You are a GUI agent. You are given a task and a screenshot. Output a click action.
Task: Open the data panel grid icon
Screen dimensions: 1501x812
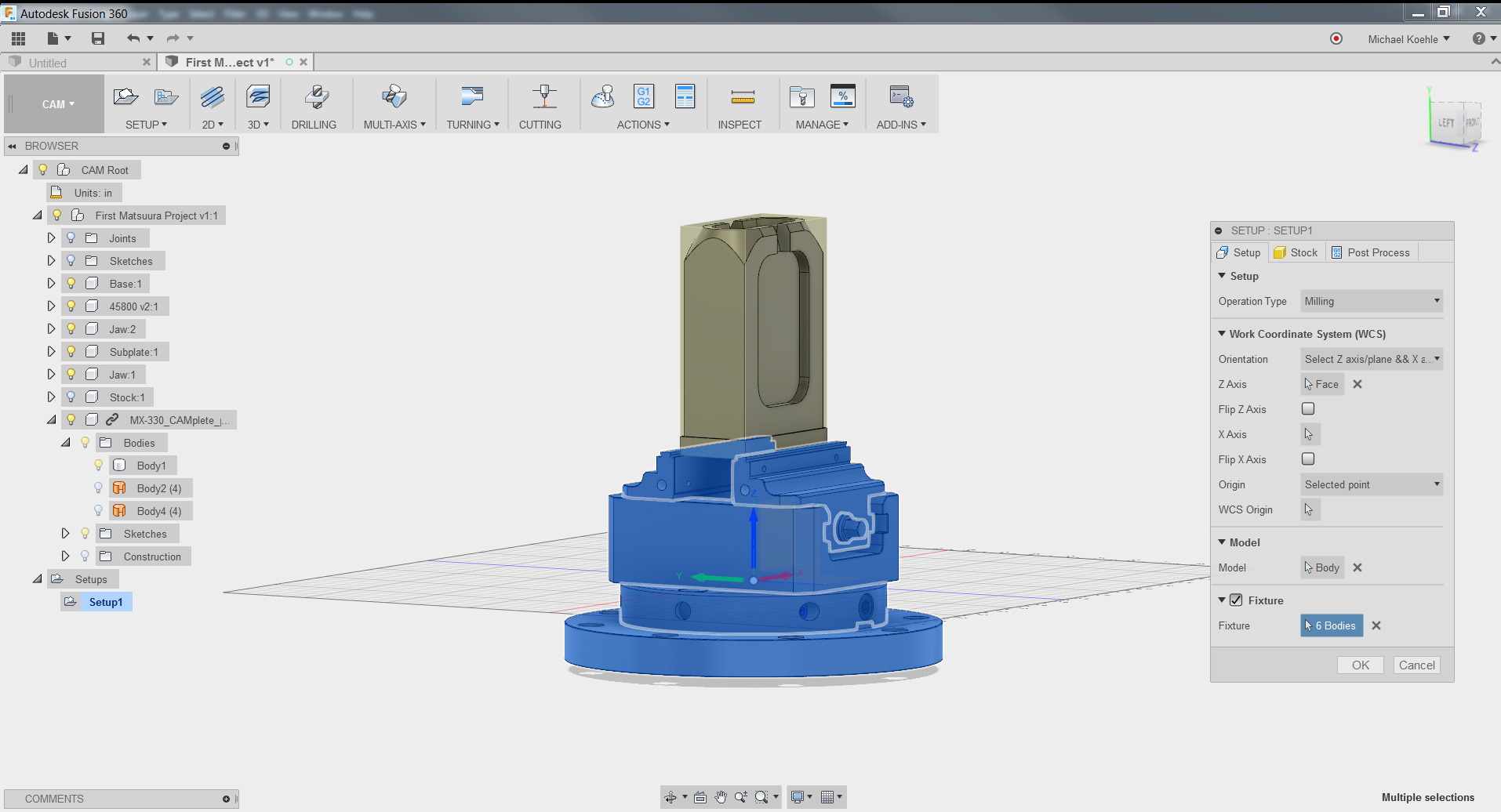coord(19,38)
